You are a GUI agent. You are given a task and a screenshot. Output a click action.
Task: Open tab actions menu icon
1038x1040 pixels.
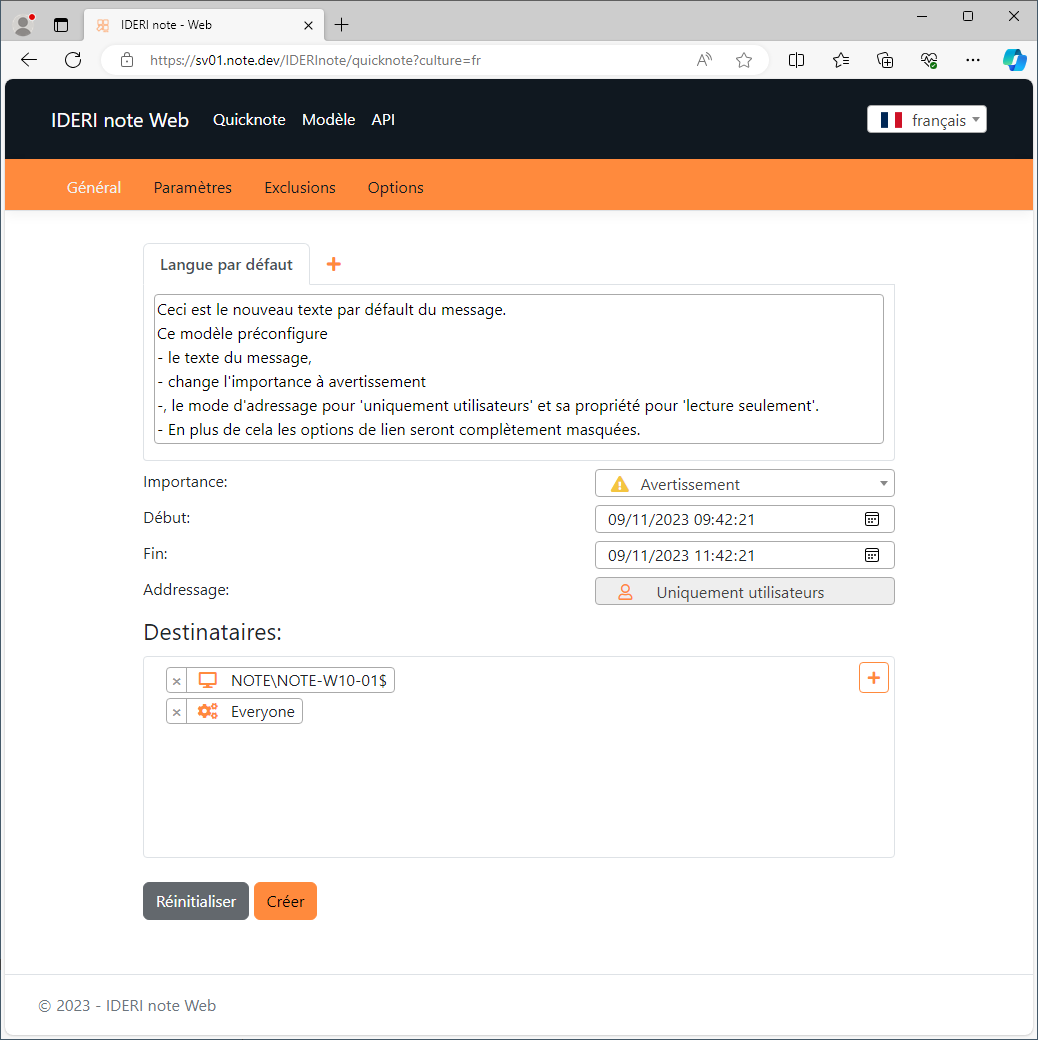click(x=61, y=25)
